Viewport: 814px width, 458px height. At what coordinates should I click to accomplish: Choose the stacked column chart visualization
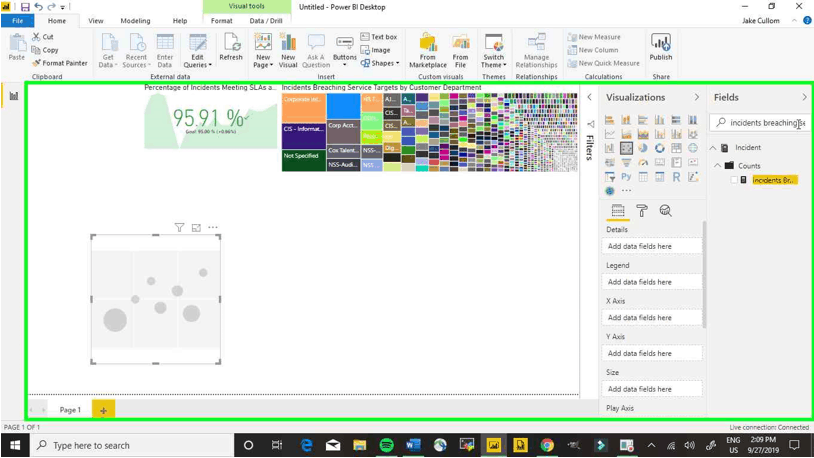tap(626, 120)
